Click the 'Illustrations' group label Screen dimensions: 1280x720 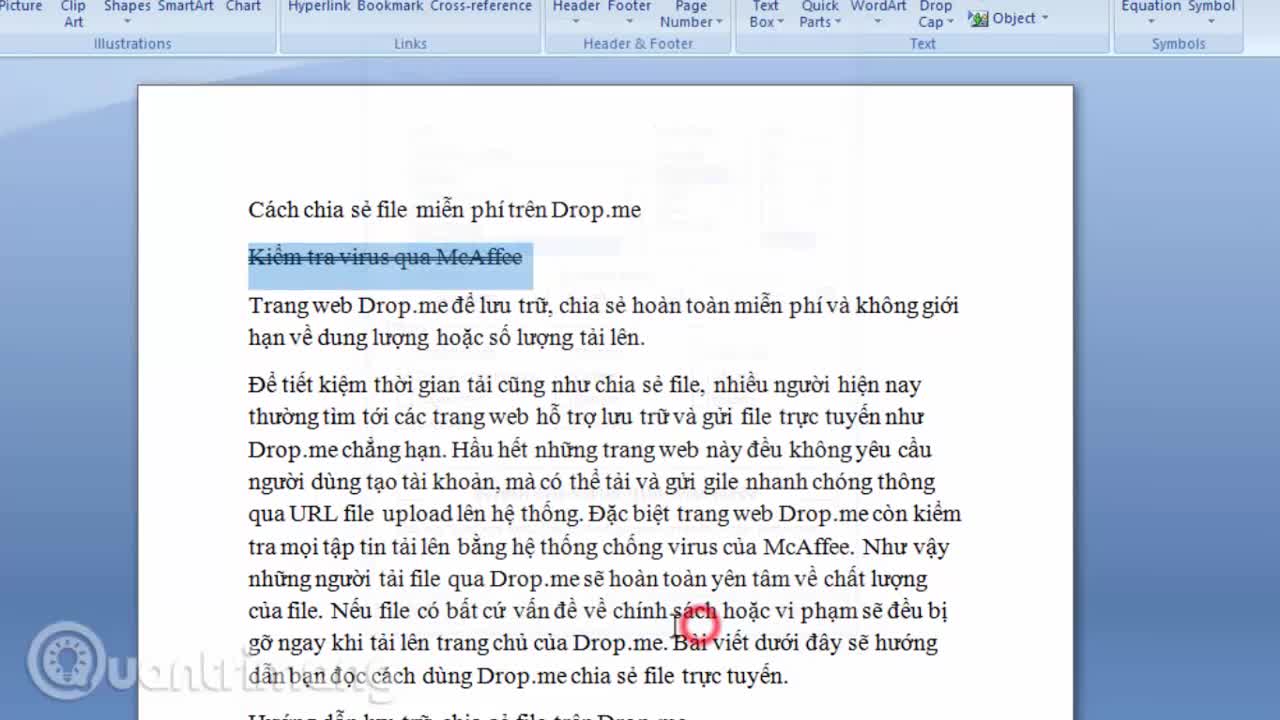pos(132,44)
